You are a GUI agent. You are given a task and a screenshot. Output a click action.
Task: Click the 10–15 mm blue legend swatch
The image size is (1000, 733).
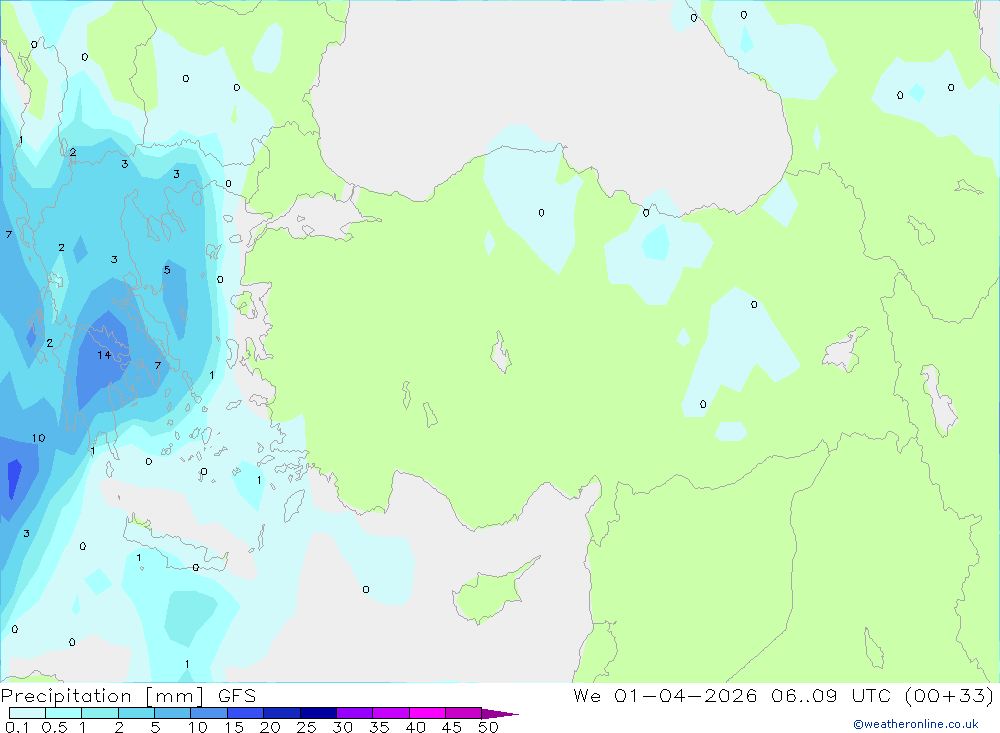pos(209,713)
